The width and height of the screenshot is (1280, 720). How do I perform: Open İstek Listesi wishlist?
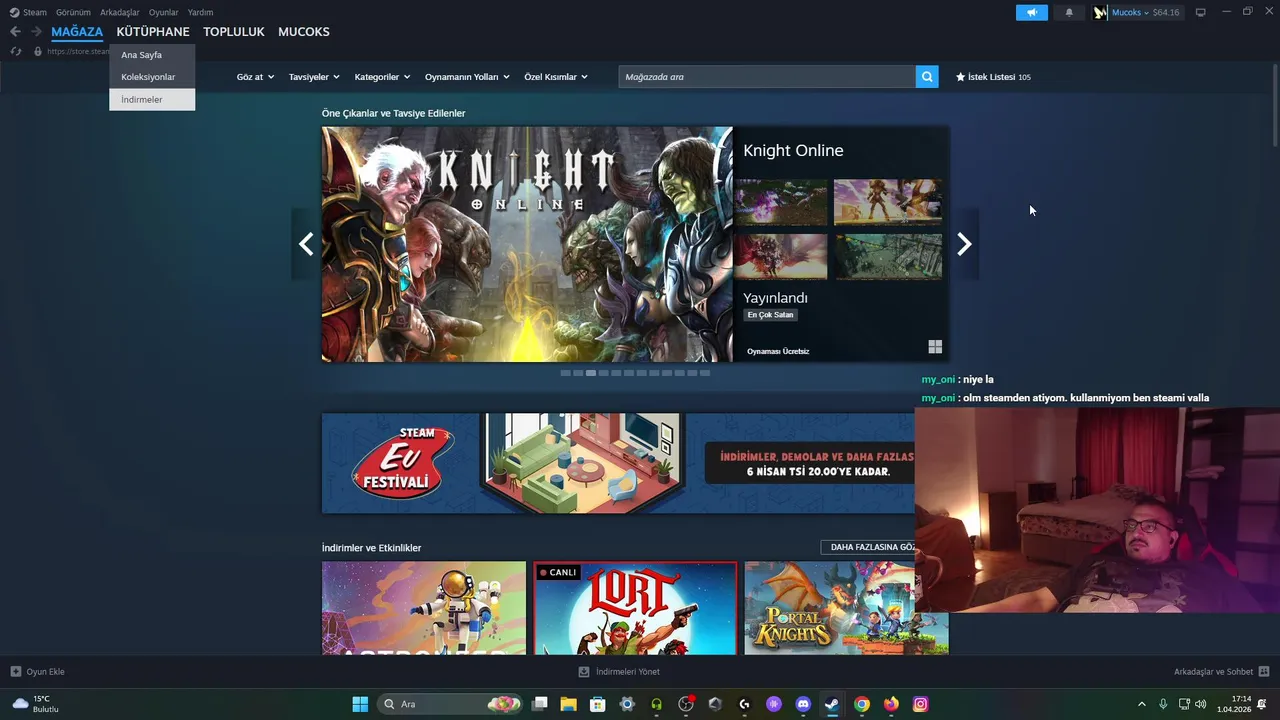coord(993,77)
